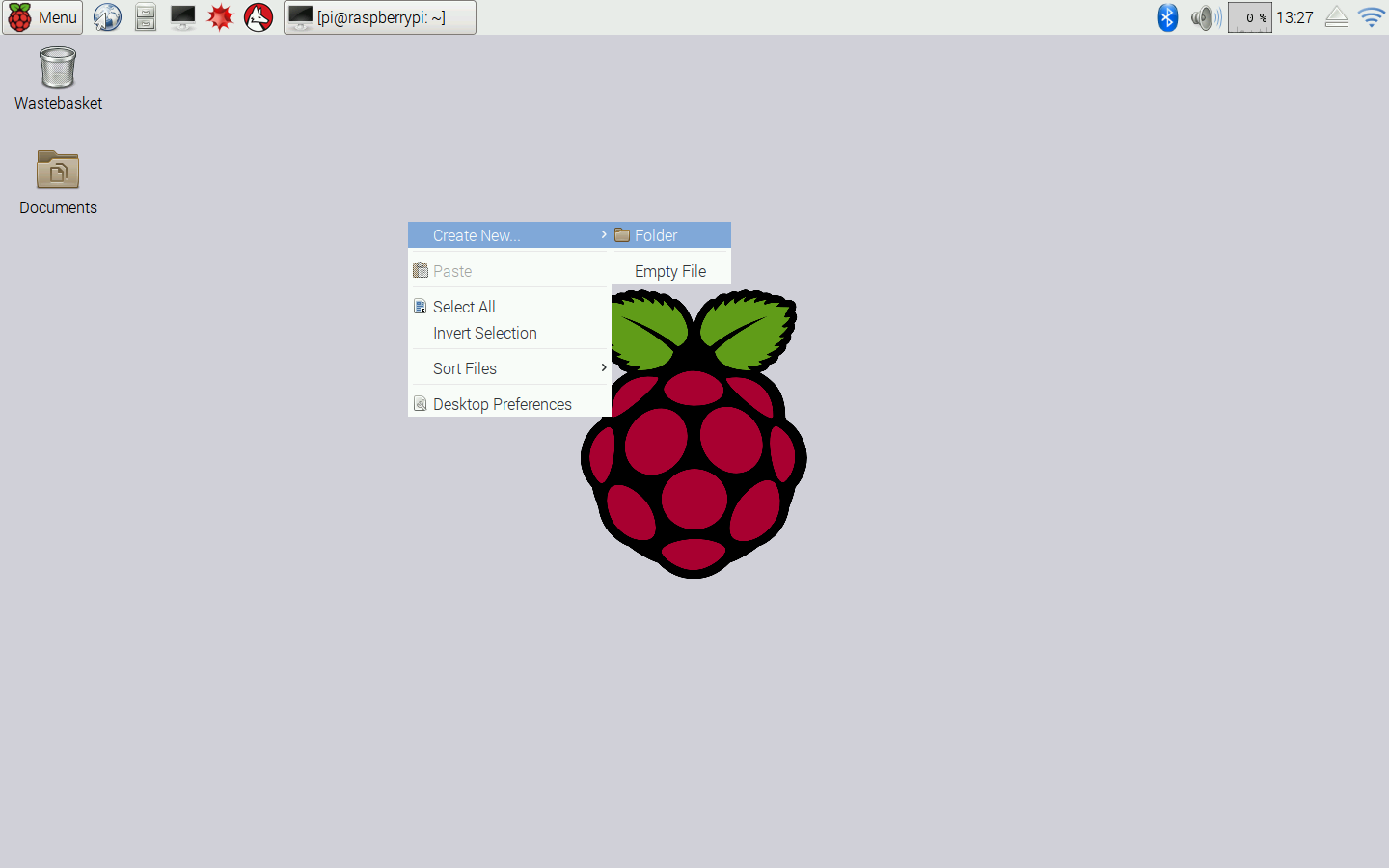Click the Desktop Preferences icon

[421, 404]
